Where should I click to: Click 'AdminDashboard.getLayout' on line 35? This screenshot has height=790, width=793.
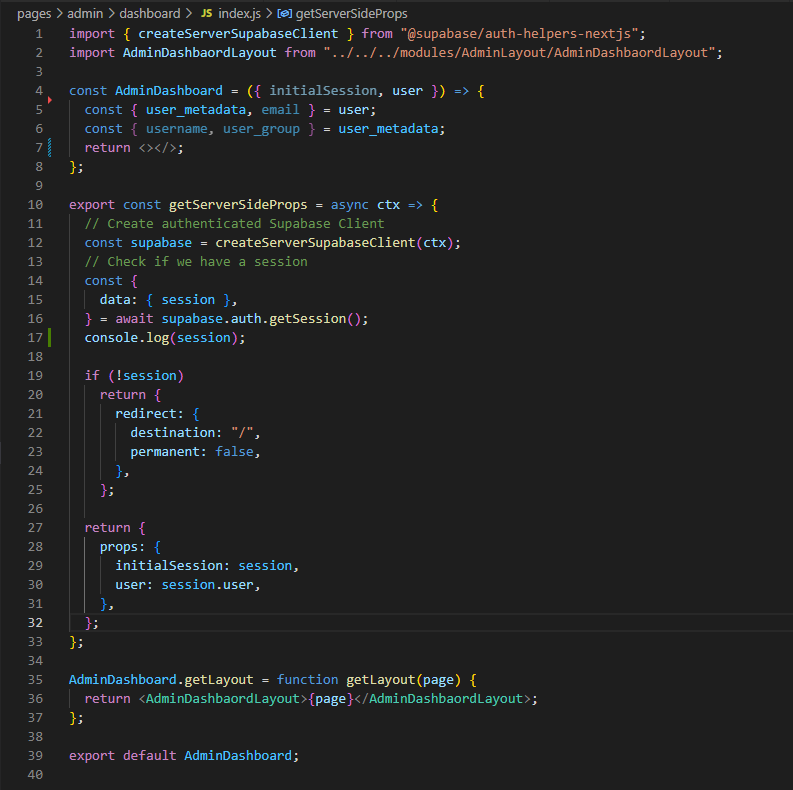point(161,680)
